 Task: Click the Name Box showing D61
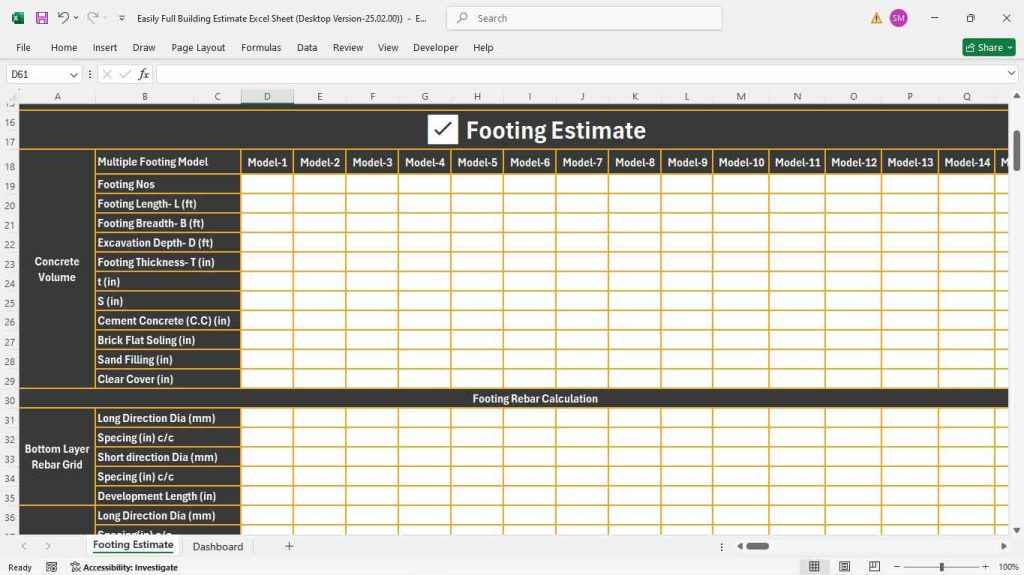pyautogui.click(x=36, y=74)
